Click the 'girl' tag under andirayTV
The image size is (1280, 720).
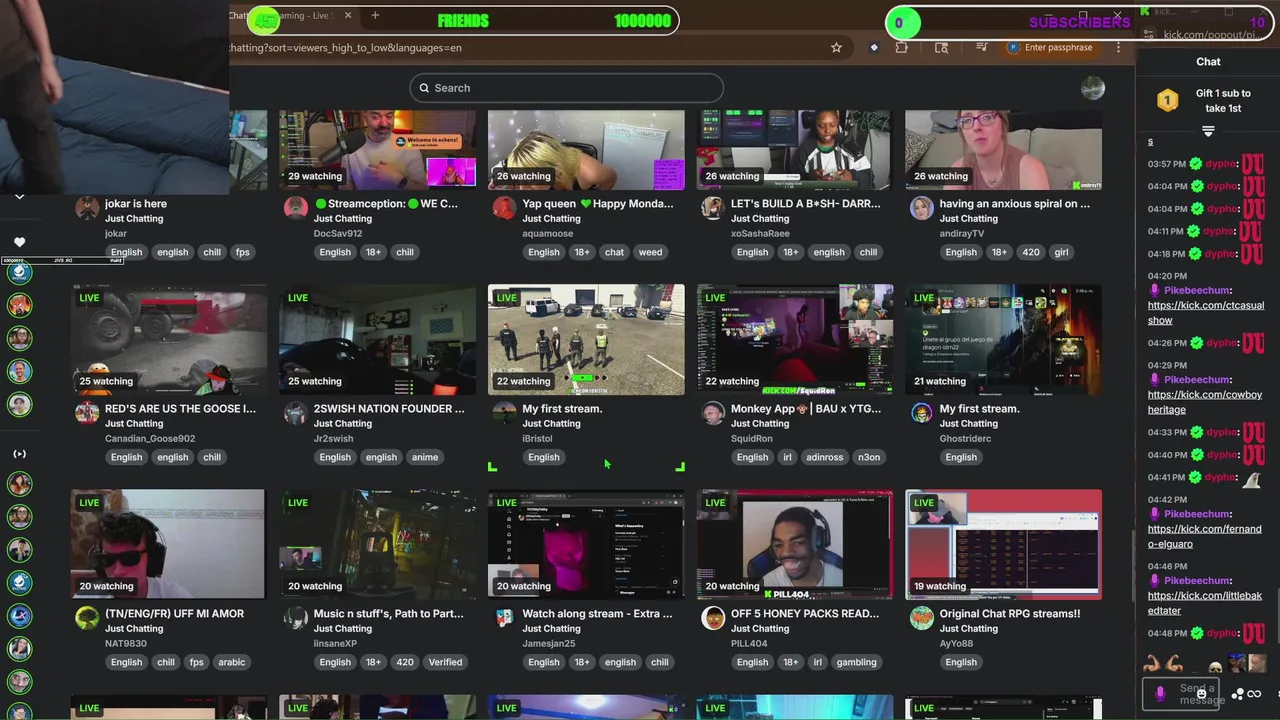(x=1062, y=252)
